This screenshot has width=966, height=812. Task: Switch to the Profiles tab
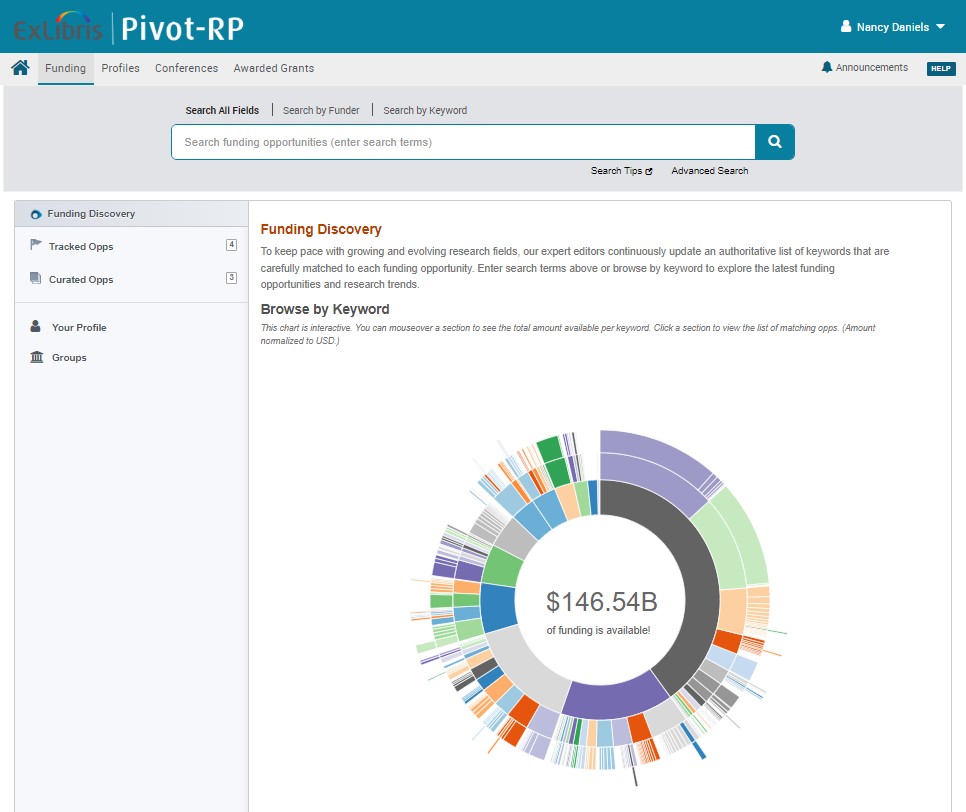(120, 68)
